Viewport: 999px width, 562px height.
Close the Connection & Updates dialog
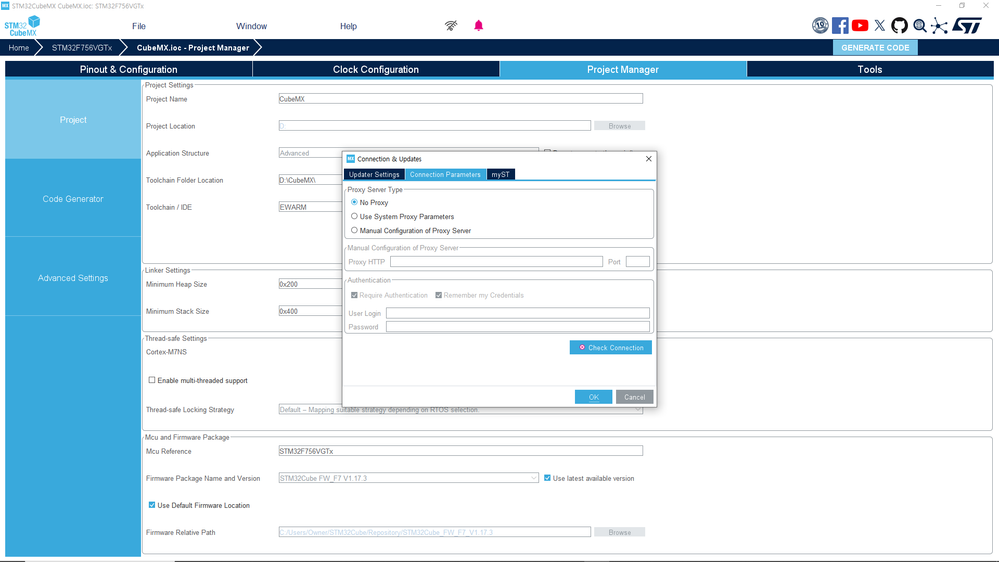point(649,159)
